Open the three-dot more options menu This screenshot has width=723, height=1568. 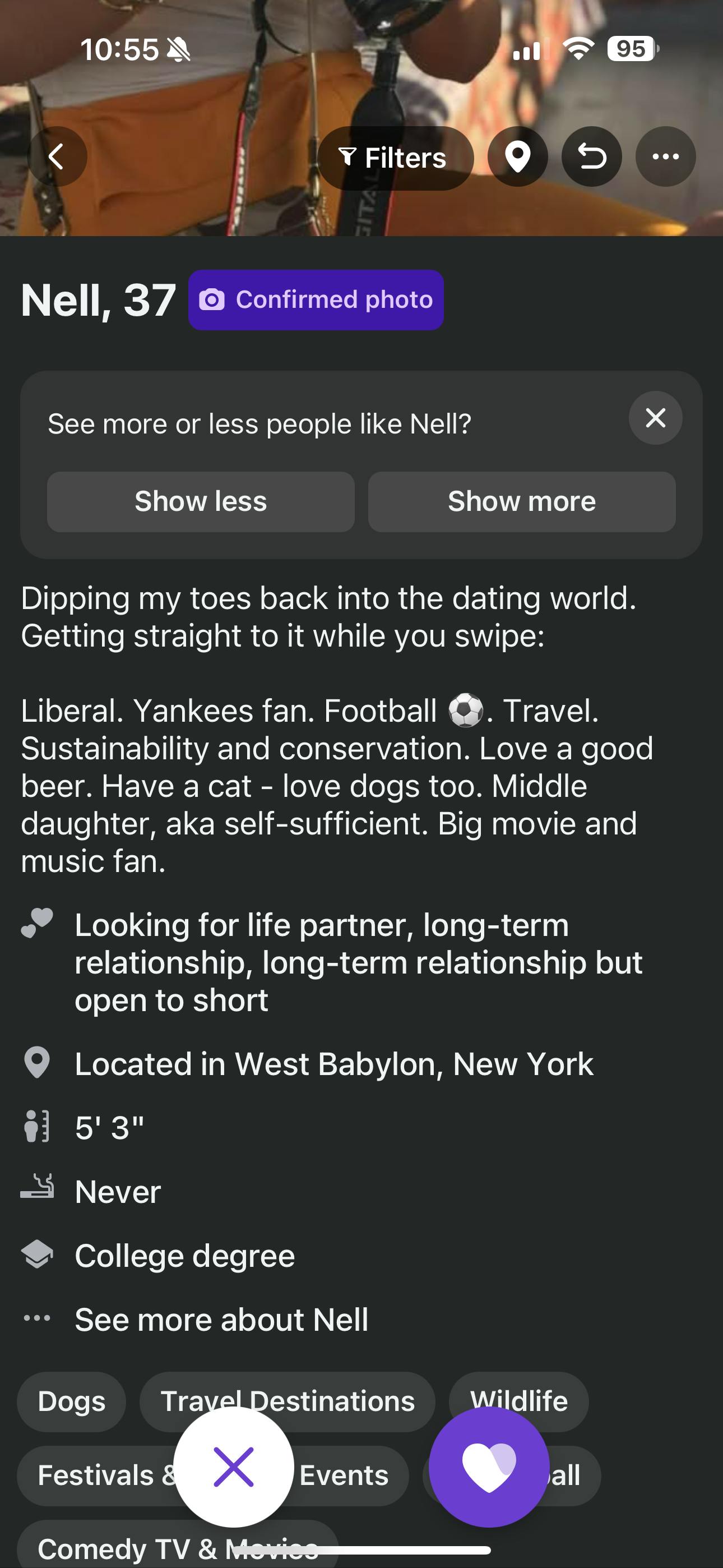[x=665, y=157]
